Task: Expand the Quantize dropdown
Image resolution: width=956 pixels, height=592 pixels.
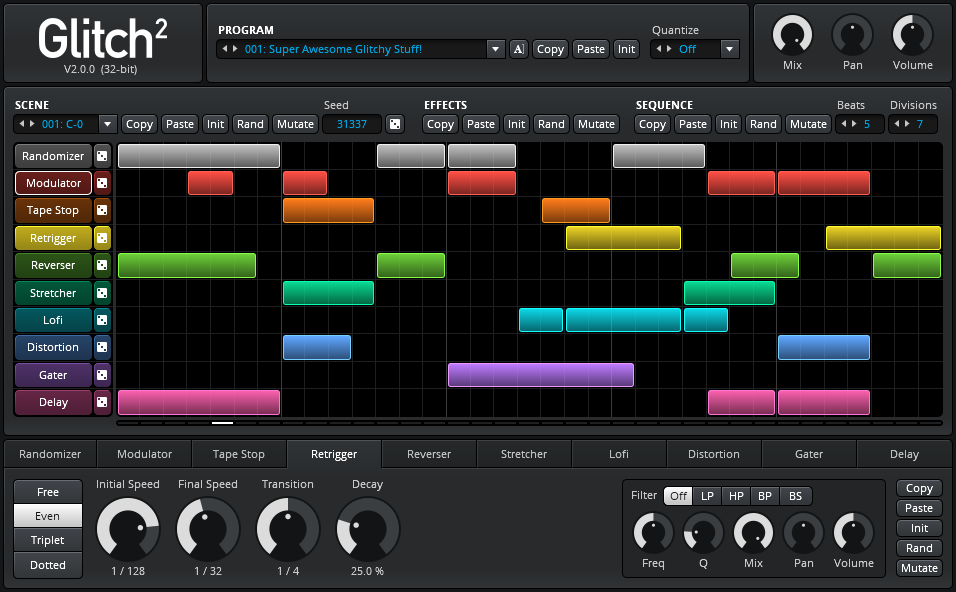Action: click(729, 49)
